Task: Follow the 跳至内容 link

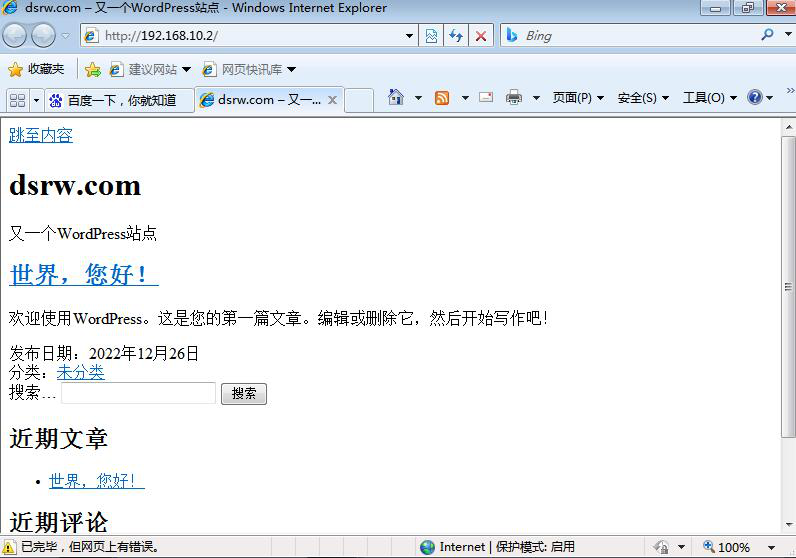Action: click(x=41, y=135)
